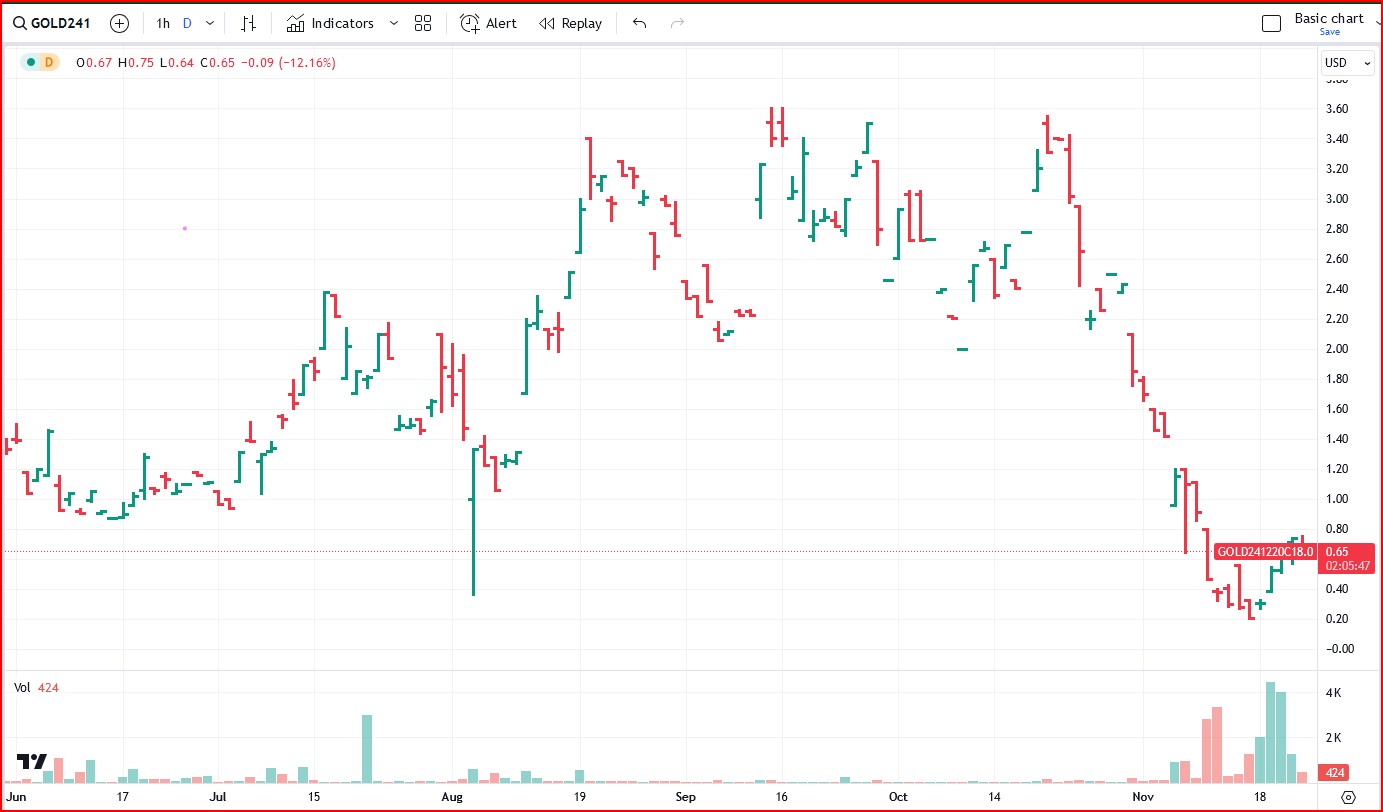This screenshot has height=812, width=1383.
Task: Start Bar Replay mode
Action: tap(571, 23)
